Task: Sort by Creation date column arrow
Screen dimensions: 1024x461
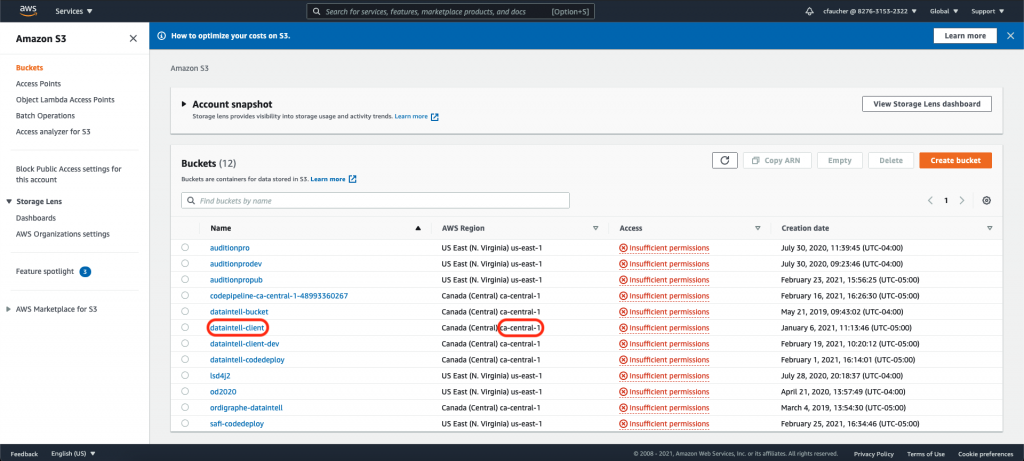Action: point(989,229)
